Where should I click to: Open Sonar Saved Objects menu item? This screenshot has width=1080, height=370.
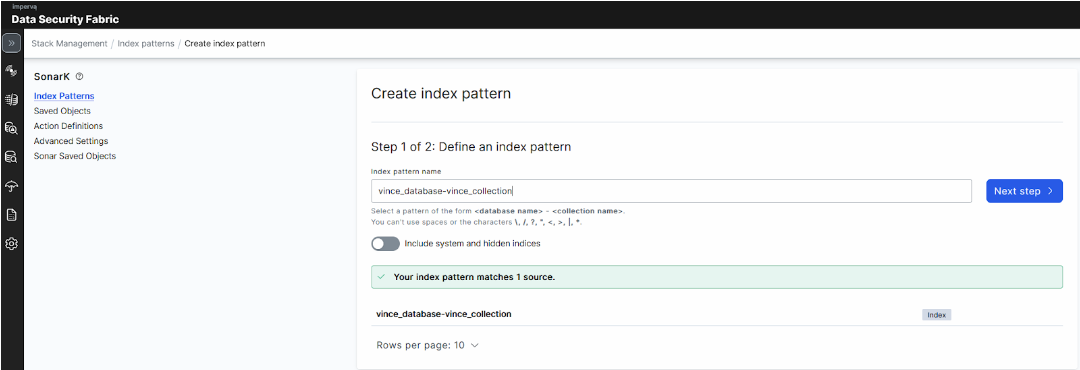[75, 156]
